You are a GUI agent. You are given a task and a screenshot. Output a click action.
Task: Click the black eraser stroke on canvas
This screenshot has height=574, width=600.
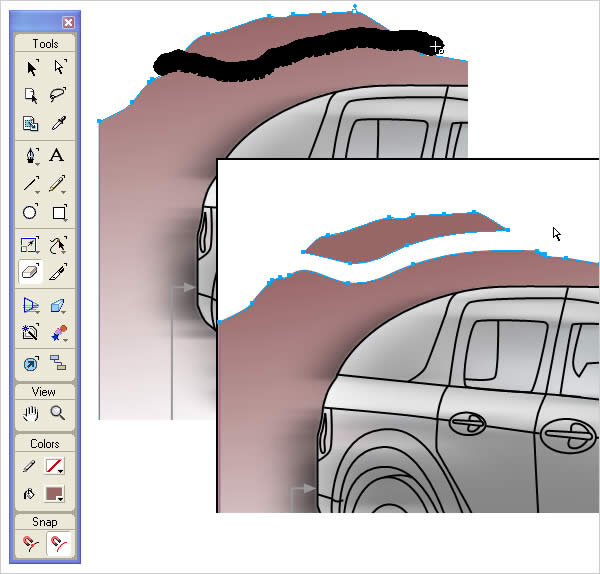click(x=298, y=54)
